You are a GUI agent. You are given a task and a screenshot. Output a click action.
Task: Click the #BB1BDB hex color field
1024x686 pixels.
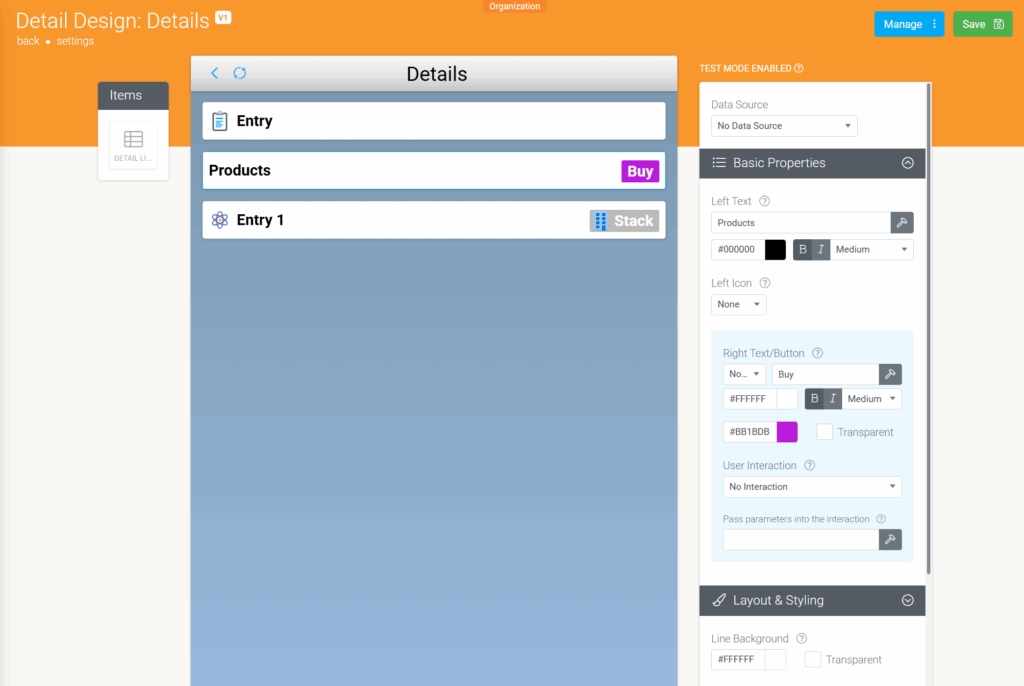750,432
